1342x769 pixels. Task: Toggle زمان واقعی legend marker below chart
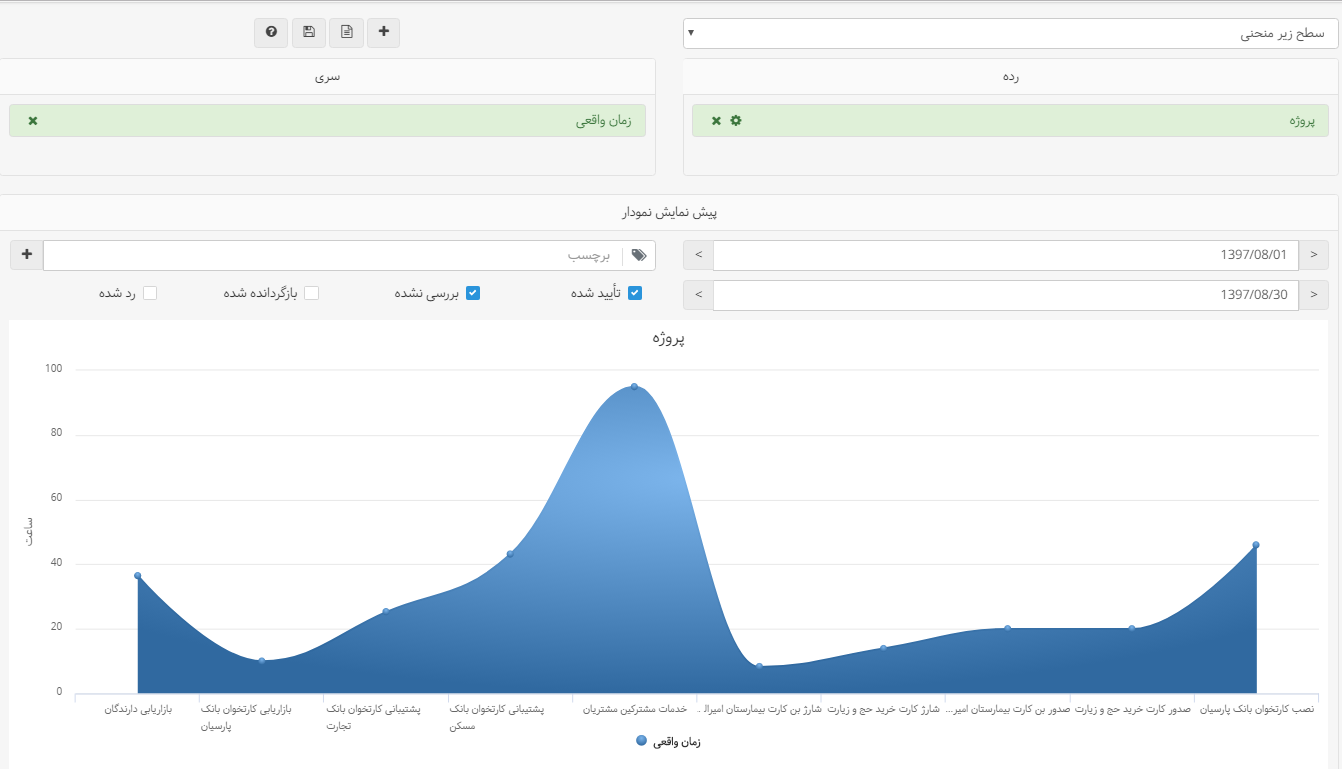pyautogui.click(x=641, y=741)
